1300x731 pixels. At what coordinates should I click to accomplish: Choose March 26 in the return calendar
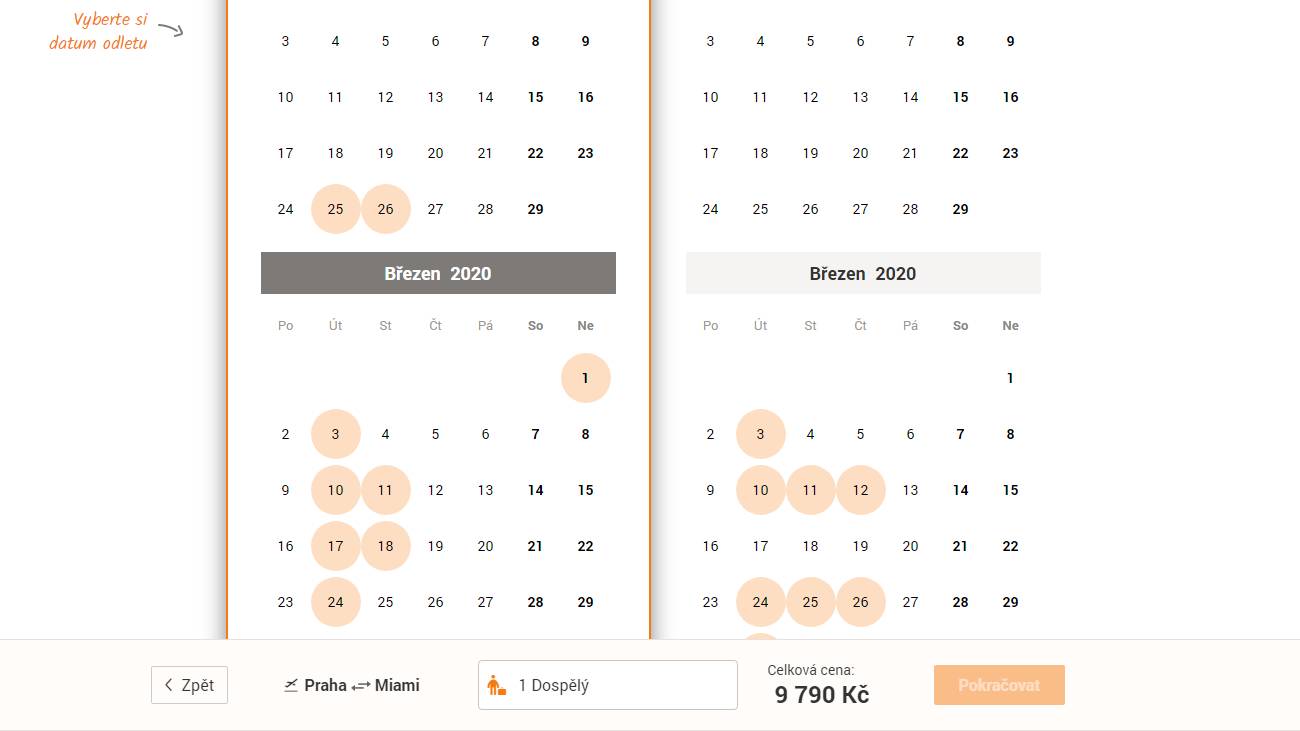point(860,602)
